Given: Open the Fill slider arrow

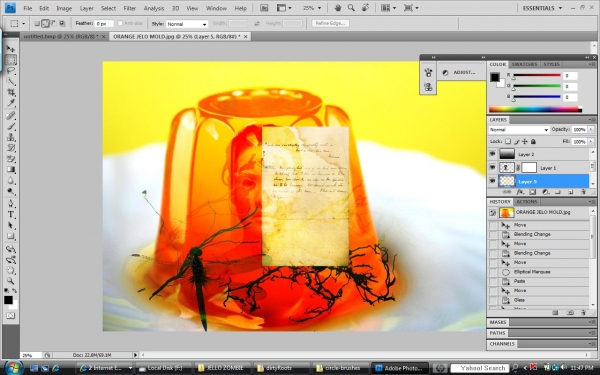Looking at the screenshot, I should pos(591,142).
